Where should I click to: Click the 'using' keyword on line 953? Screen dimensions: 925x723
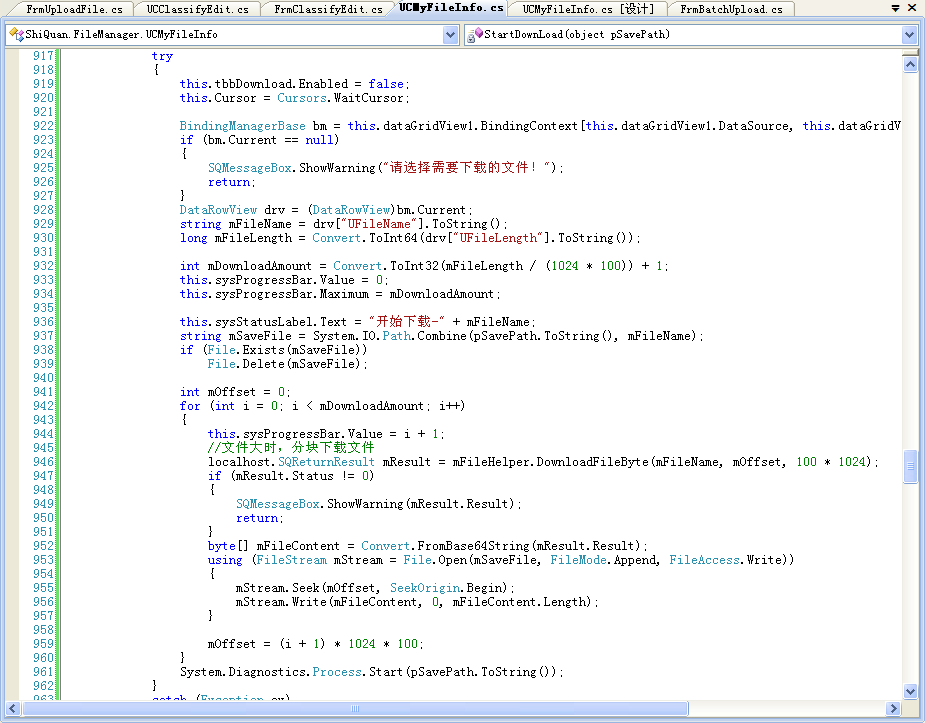tap(225, 560)
